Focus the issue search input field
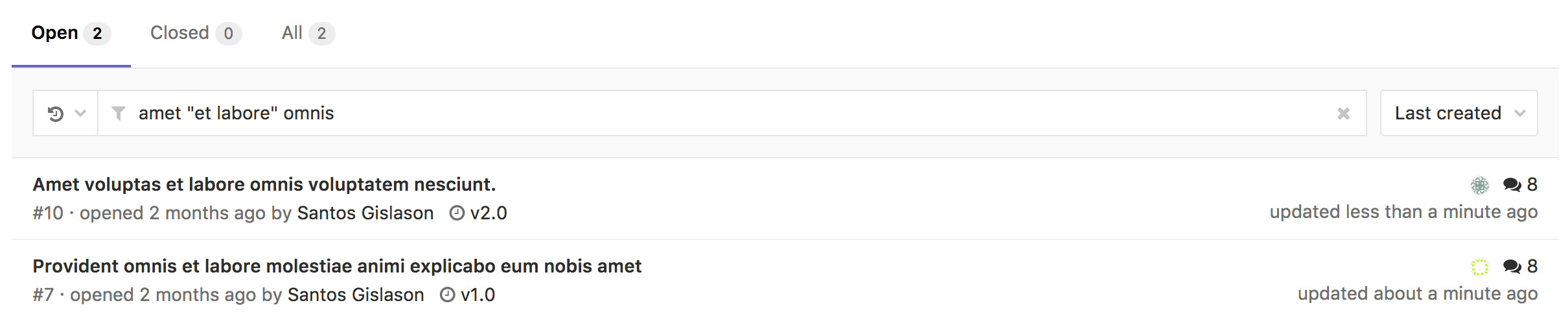Image resolution: width=1568 pixels, height=327 pixels. [x=713, y=114]
